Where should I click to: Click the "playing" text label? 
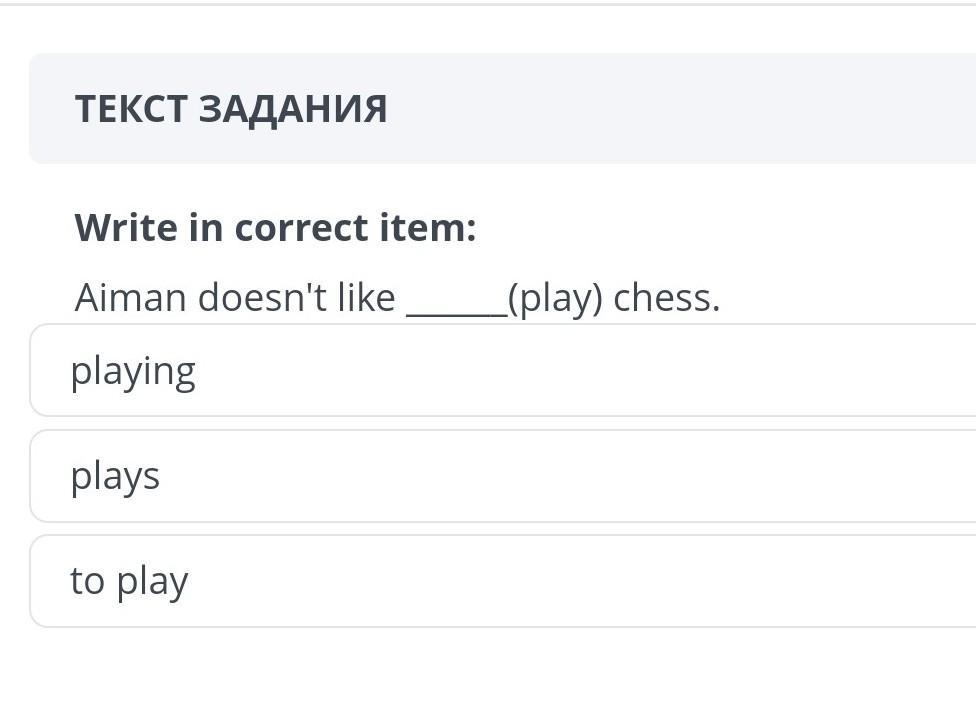pyautogui.click(x=133, y=373)
